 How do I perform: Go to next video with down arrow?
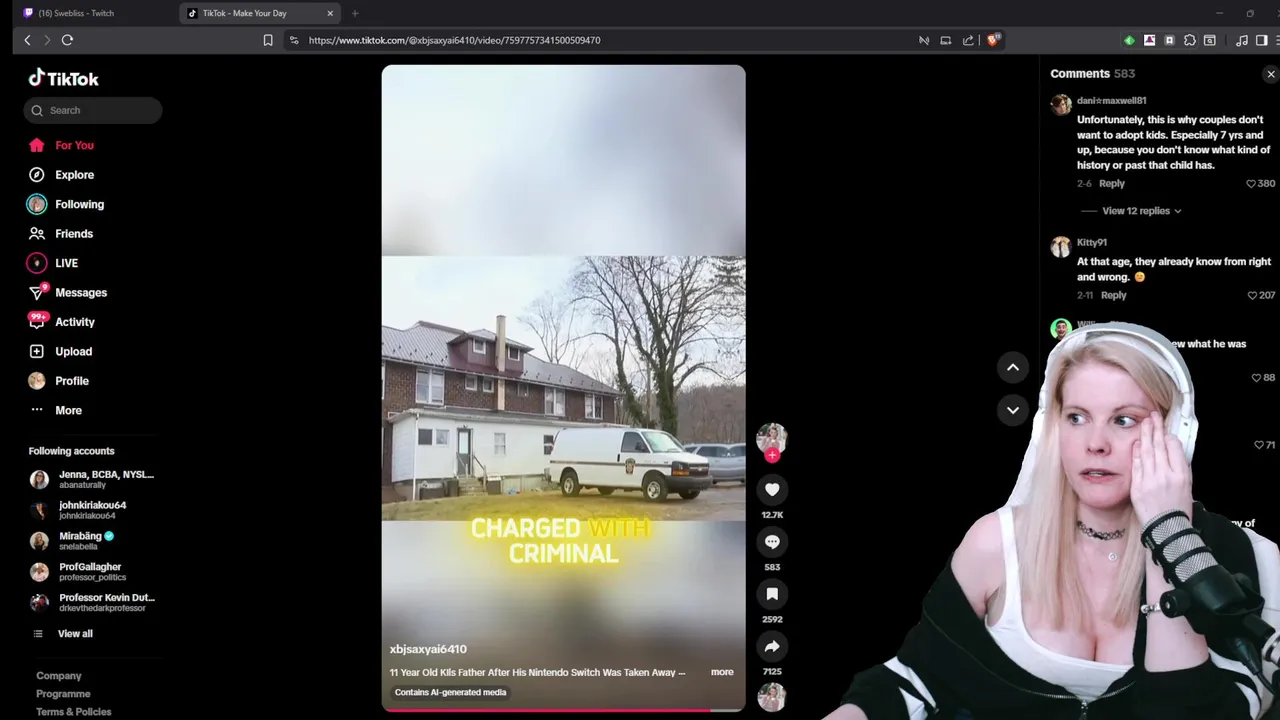(1013, 410)
